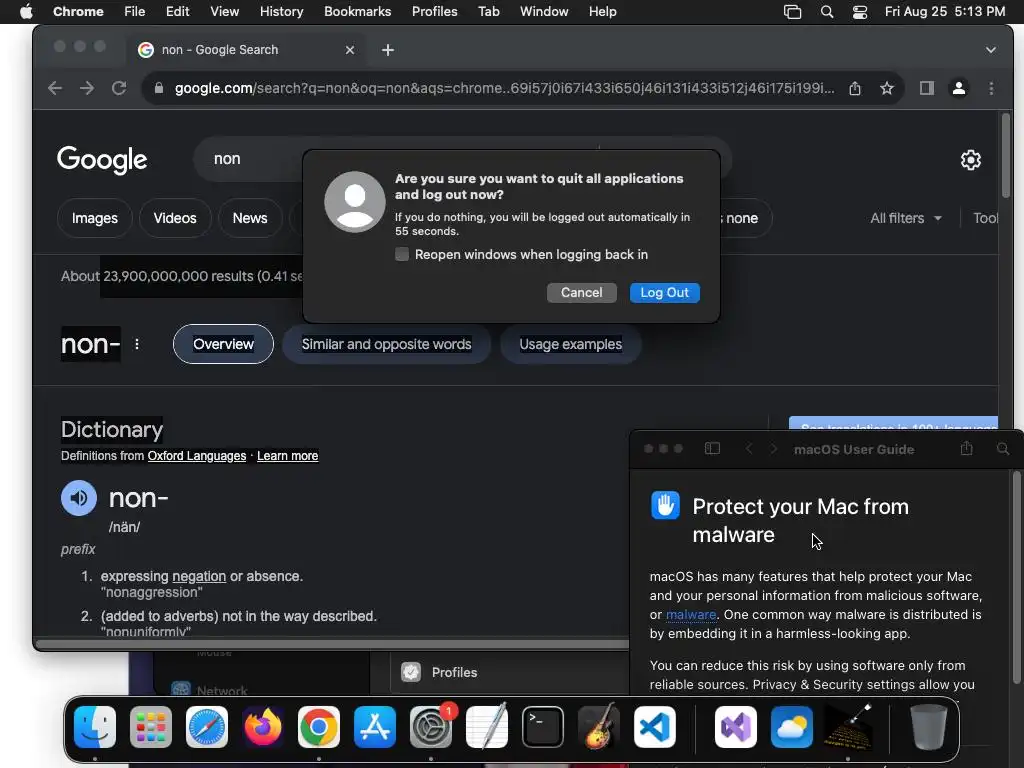Select the Videos filter

(x=175, y=218)
